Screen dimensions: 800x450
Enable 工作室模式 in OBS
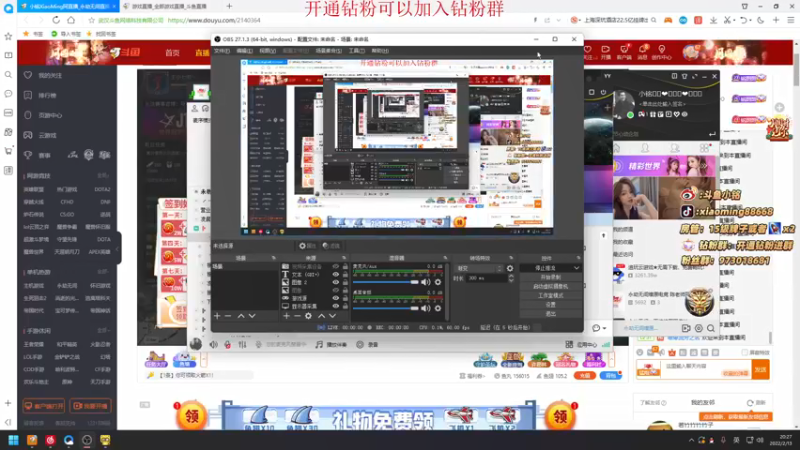pyautogui.click(x=551, y=295)
